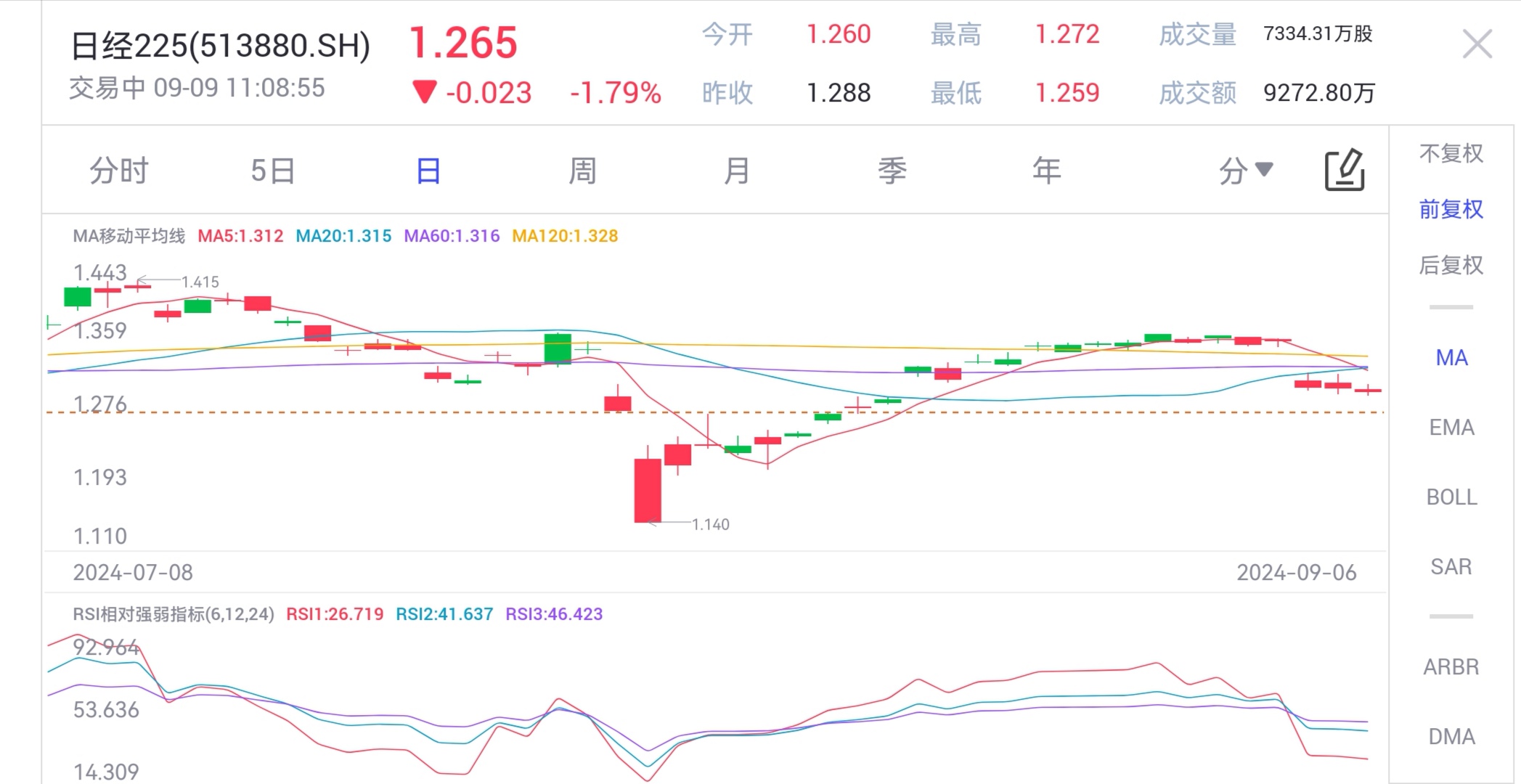Image resolution: width=1521 pixels, height=784 pixels.
Task: Expand the minute interval dropdown
Action: click(1244, 171)
